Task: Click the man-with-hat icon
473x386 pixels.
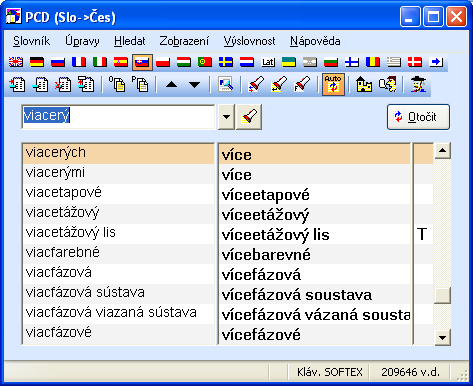Action: coord(418,84)
